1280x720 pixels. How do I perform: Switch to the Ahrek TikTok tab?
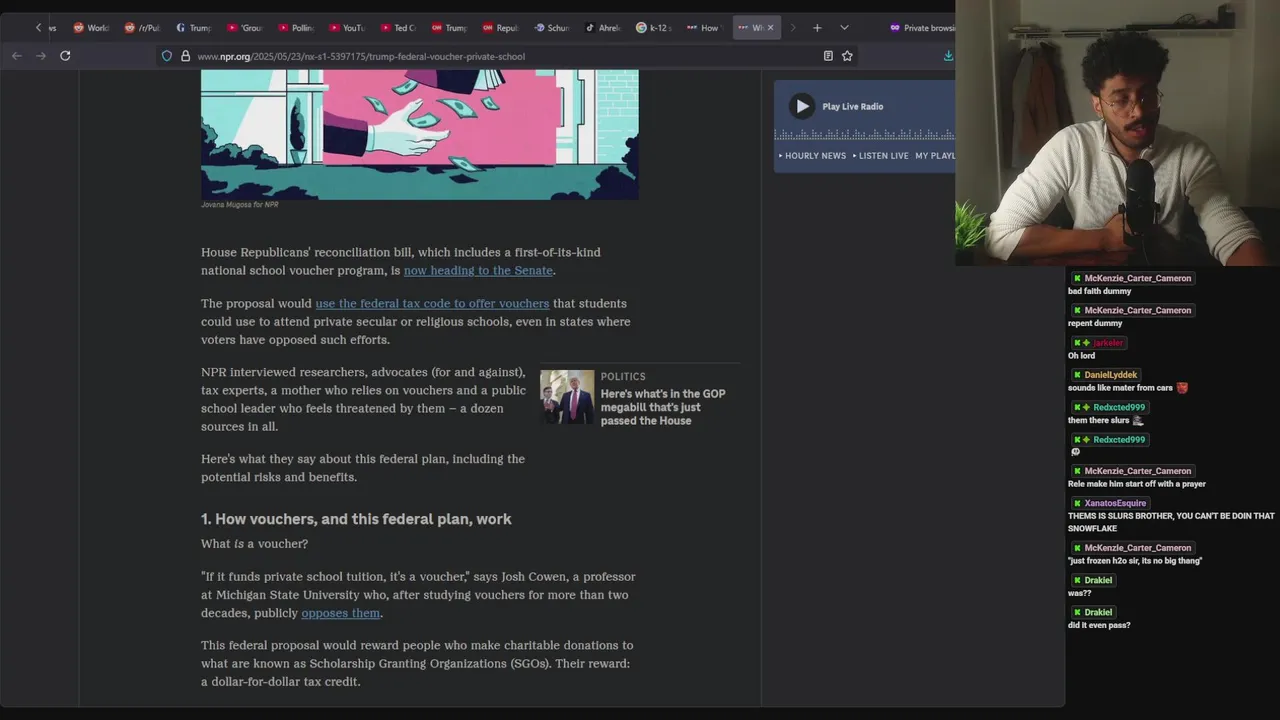[603, 28]
